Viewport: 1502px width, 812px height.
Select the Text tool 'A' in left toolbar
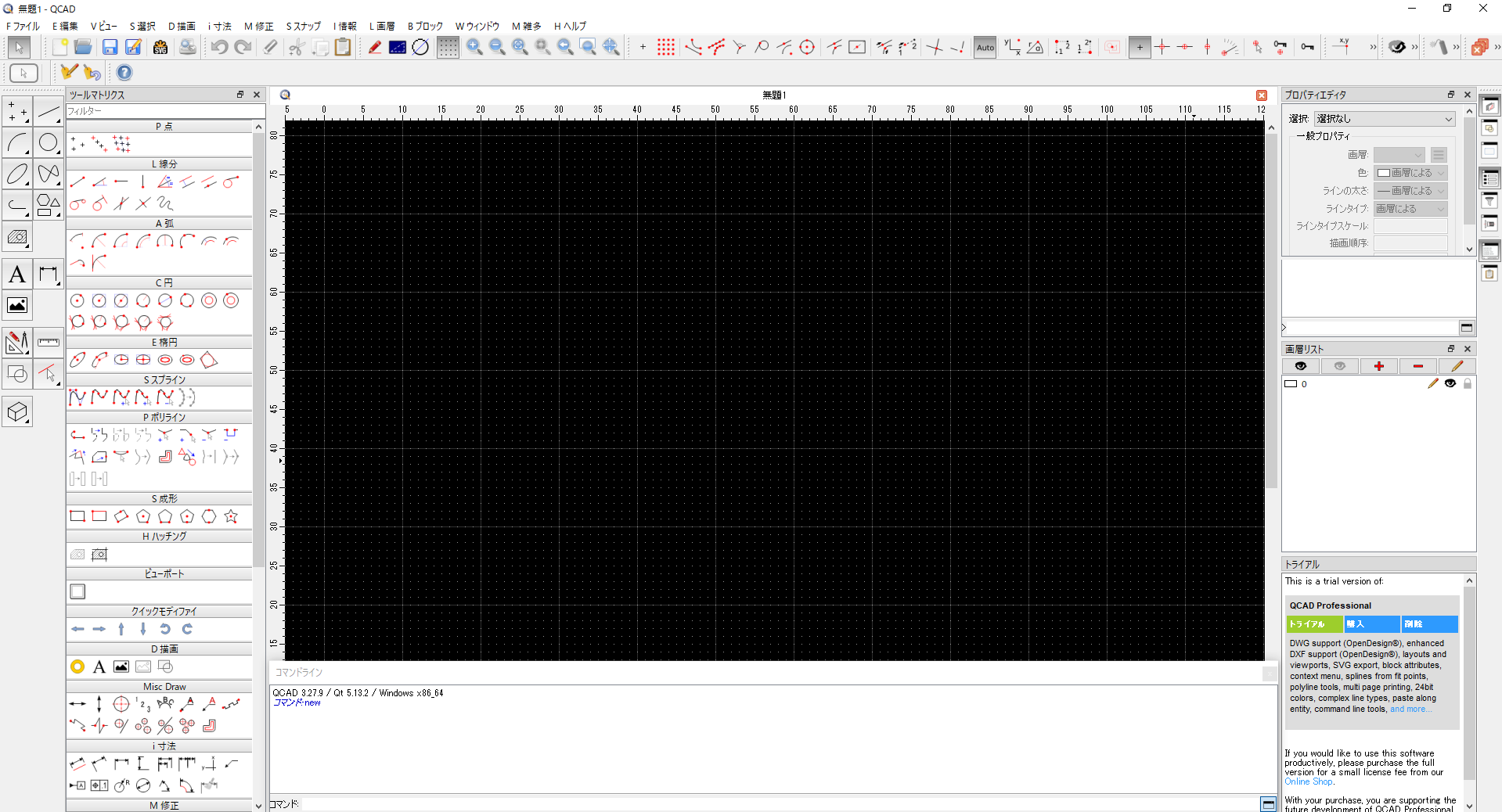[x=17, y=275]
